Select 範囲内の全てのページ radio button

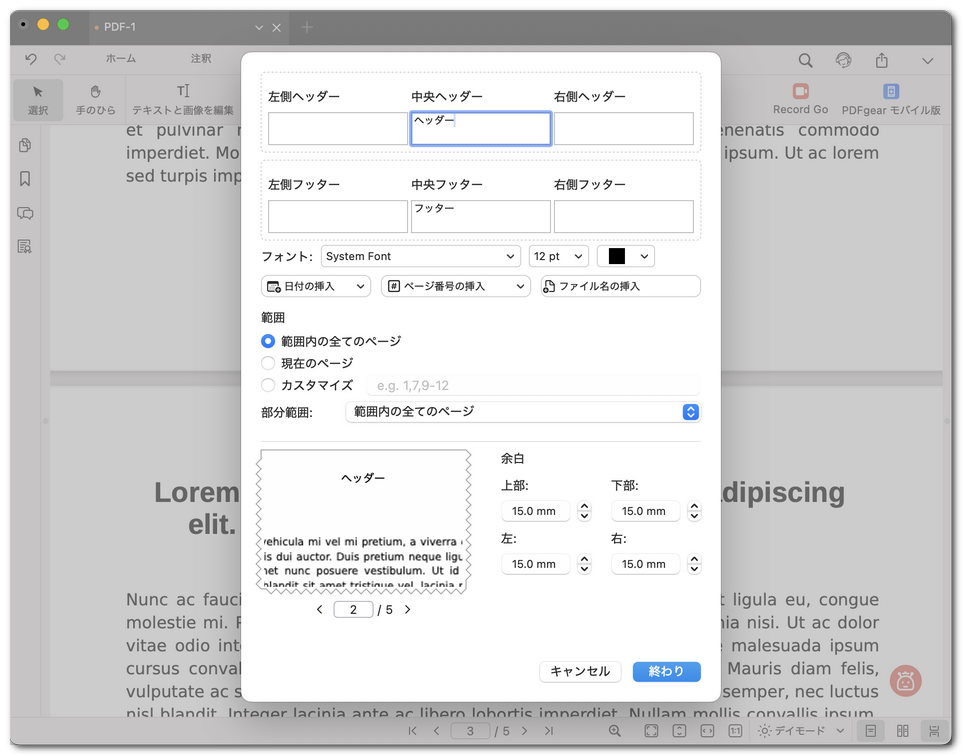tap(268, 341)
